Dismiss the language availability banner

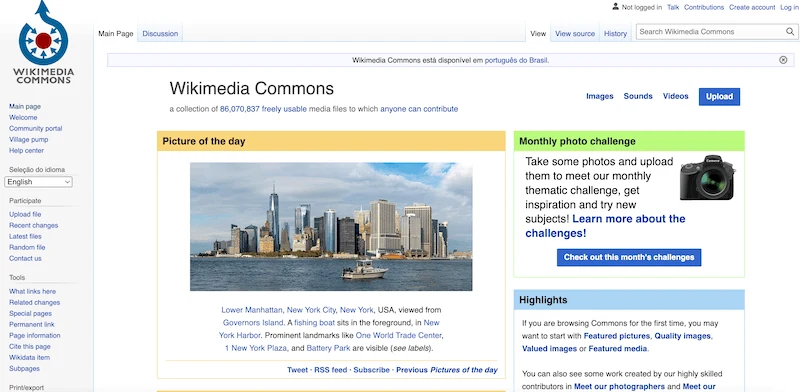pyautogui.click(x=783, y=60)
